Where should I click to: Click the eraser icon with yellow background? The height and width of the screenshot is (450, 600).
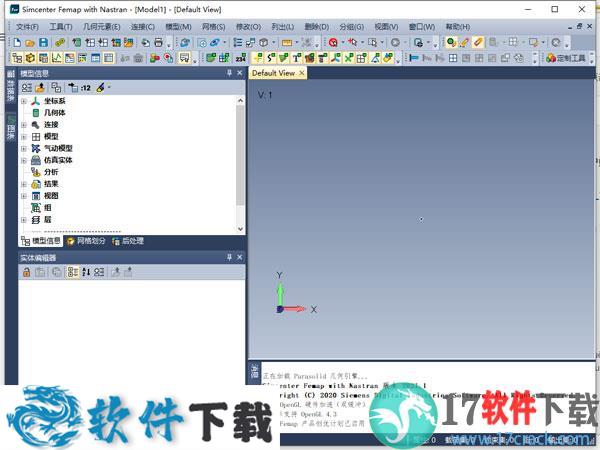click(x=478, y=42)
